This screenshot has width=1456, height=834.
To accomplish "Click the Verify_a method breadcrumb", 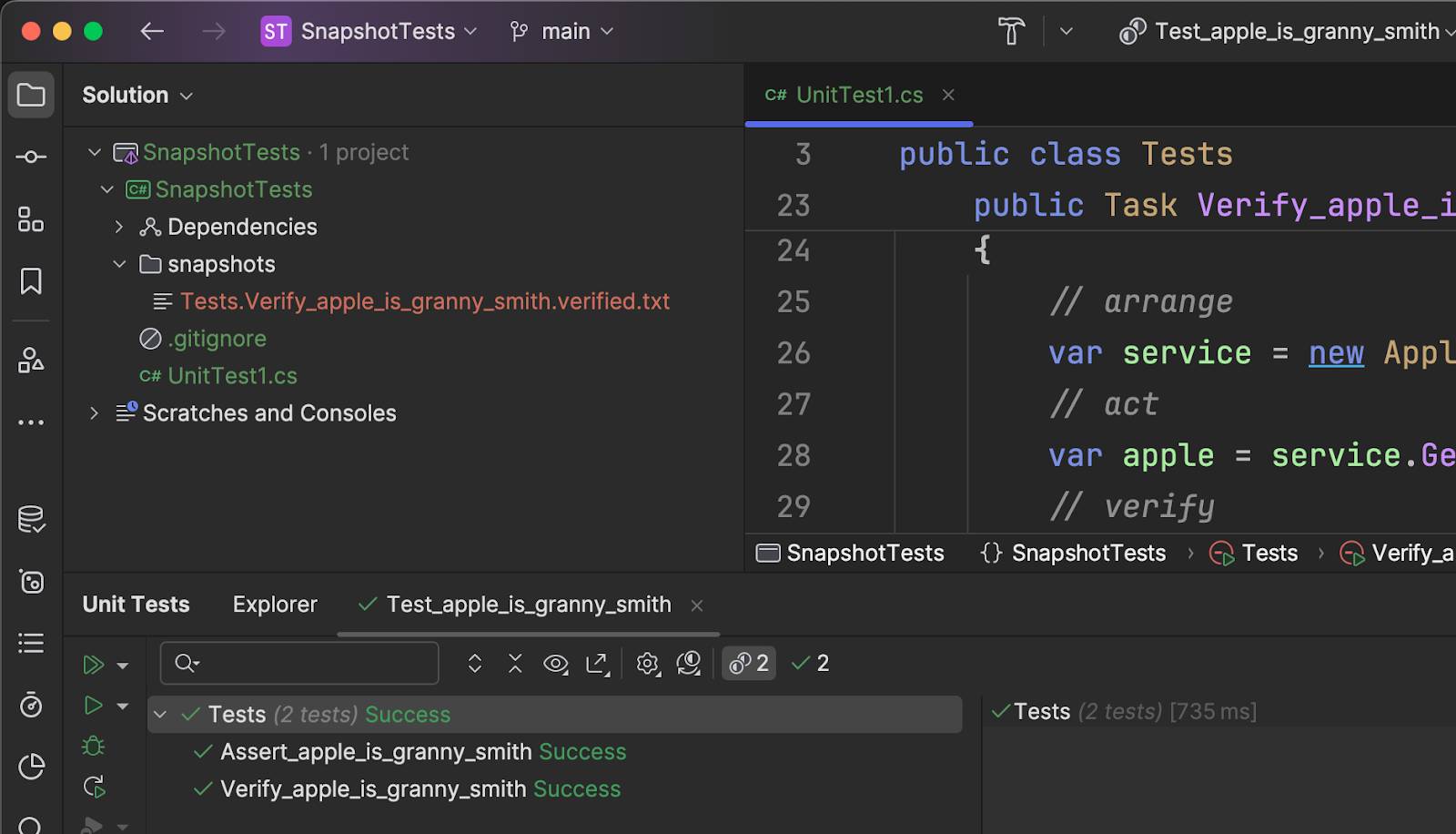I will pos(1397,554).
